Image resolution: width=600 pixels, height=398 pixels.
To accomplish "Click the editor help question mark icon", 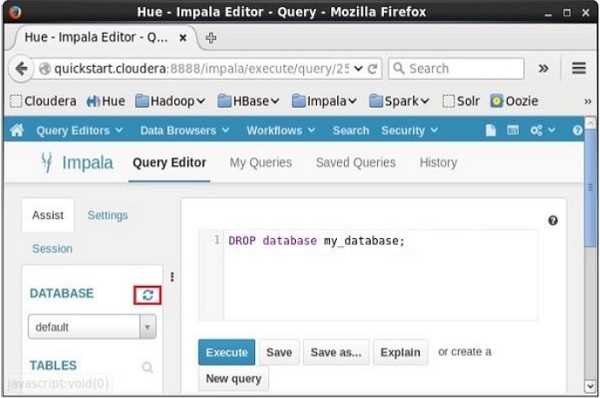I will (553, 220).
